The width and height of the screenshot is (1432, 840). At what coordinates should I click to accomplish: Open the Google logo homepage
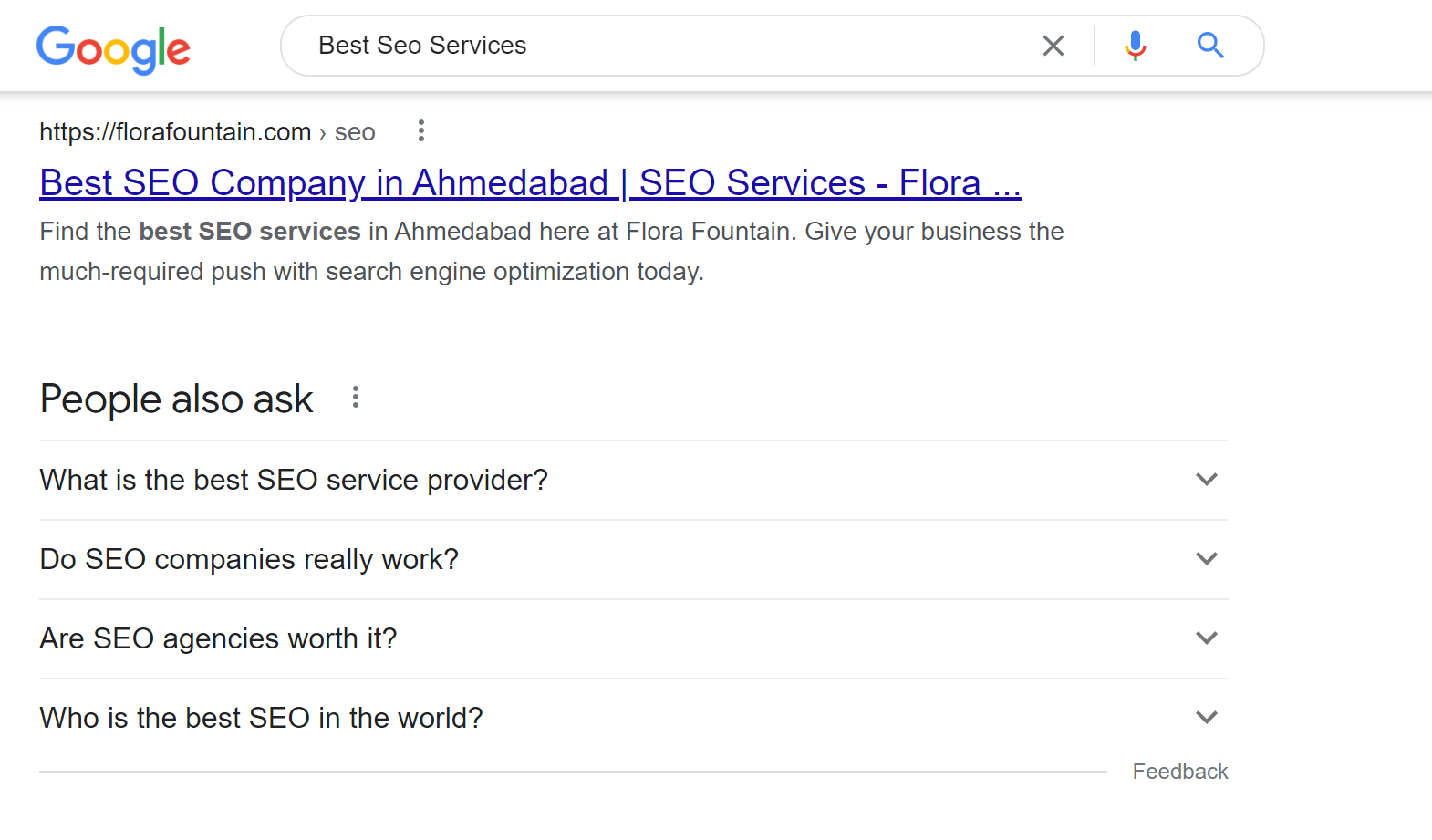coord(113,49)
